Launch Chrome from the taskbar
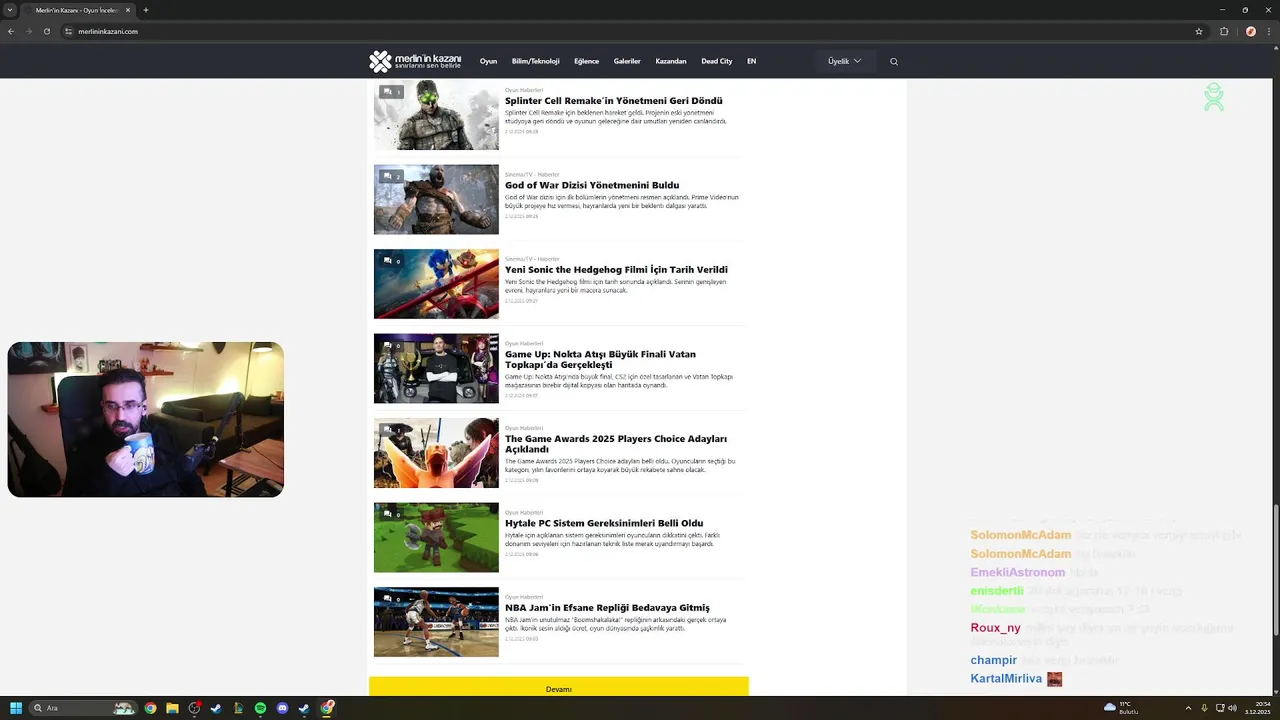Screen dimensions: 1280x720 point(150,708)
